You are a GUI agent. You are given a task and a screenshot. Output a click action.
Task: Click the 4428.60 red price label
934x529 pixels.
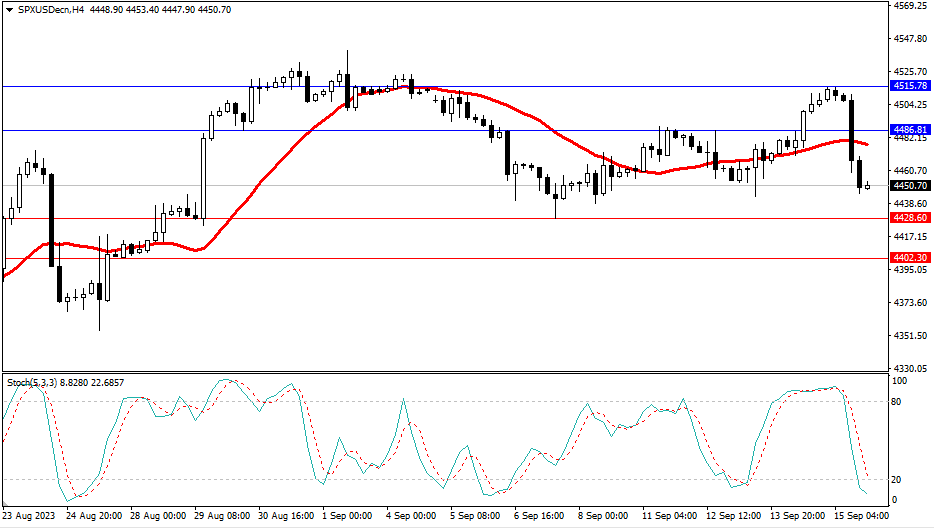tap(911, 218)
